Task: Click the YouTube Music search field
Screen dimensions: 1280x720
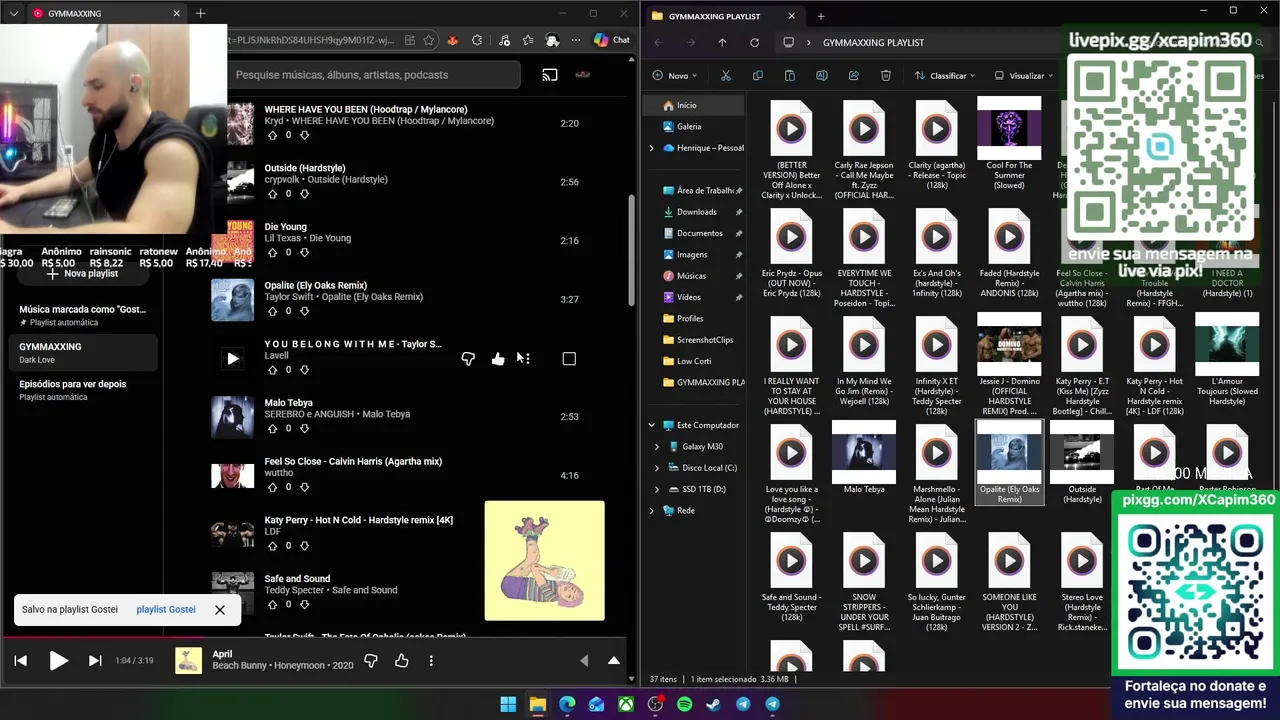Action: (373, 75)
